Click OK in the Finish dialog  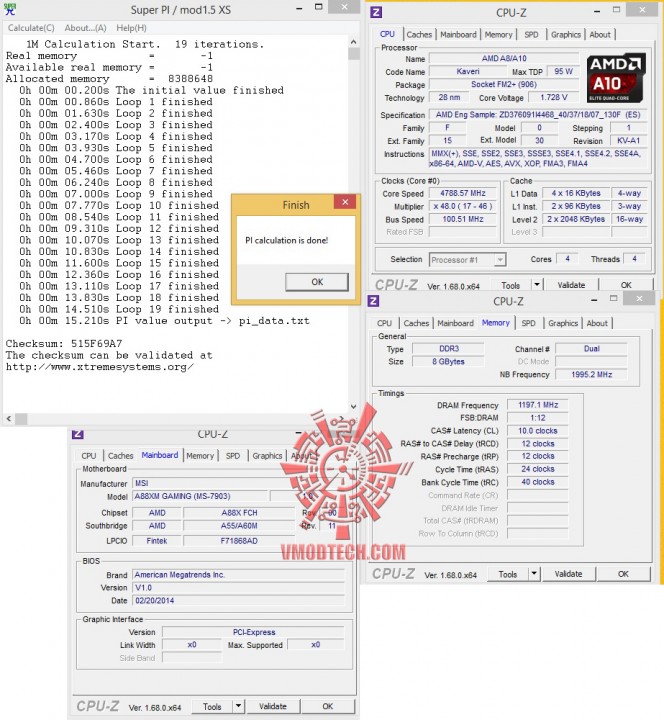(x=317, y=282)
